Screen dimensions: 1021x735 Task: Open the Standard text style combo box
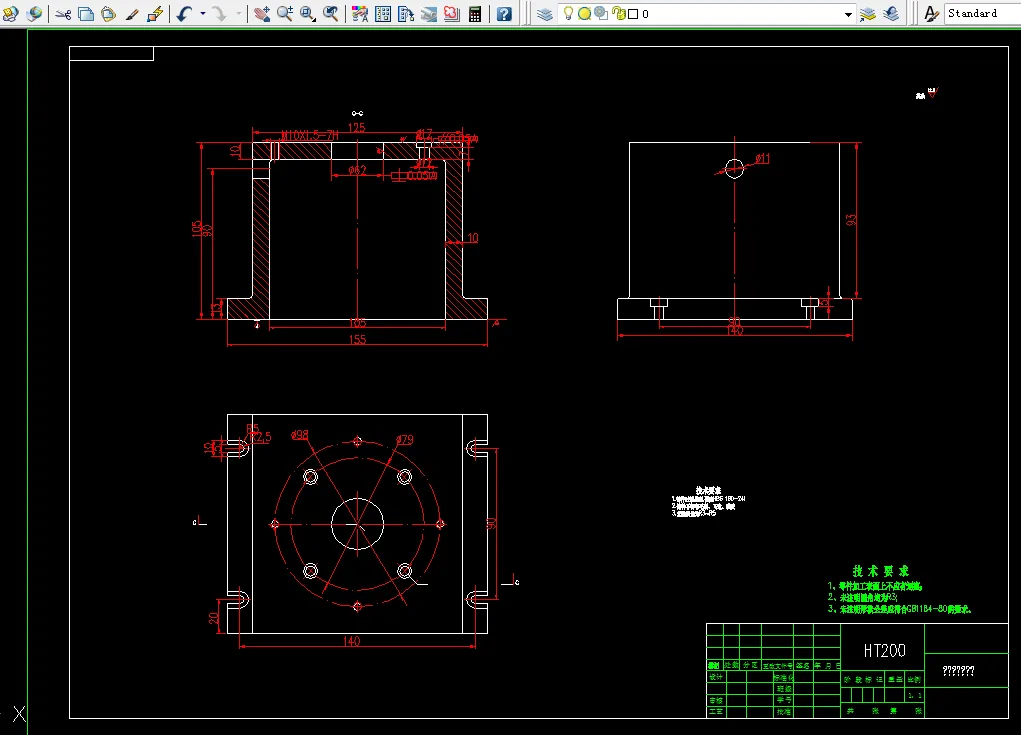(x=983, y=14)
